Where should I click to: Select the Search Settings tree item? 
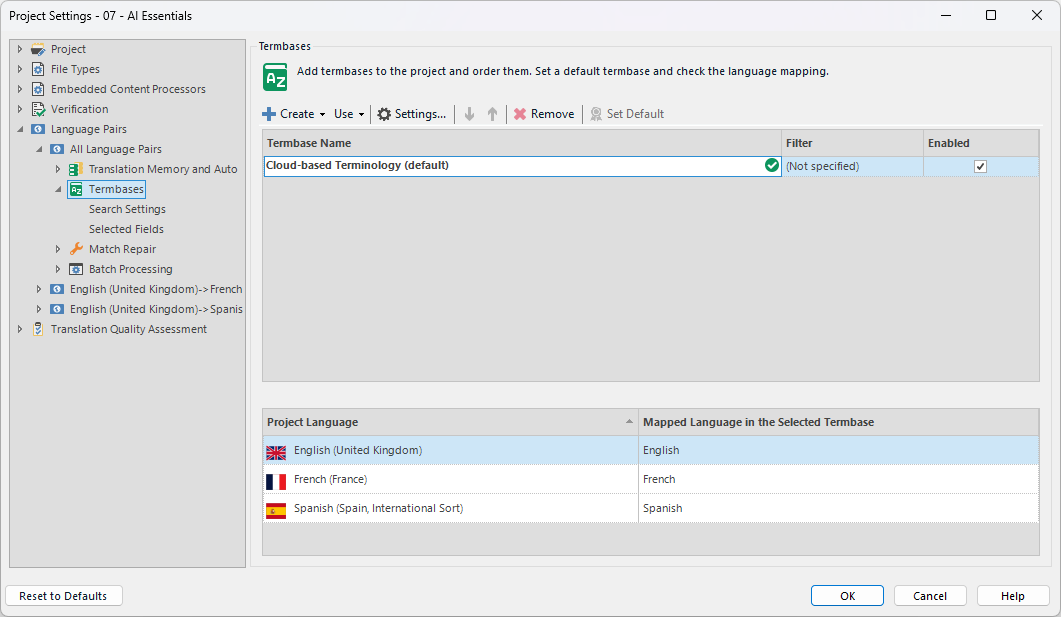pyautogui.click(x=127, y=208)
